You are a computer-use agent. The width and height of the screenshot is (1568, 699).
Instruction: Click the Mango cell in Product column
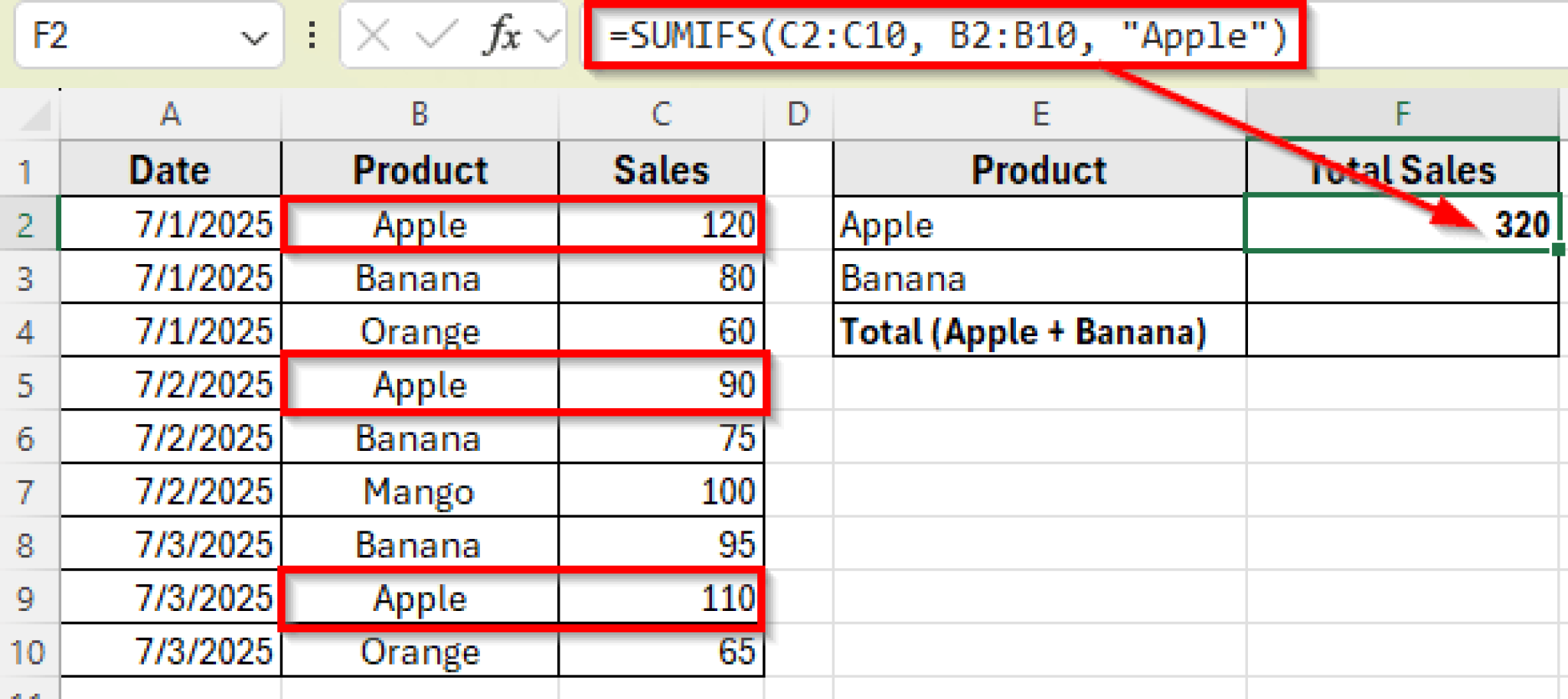[x=420, y=492]
